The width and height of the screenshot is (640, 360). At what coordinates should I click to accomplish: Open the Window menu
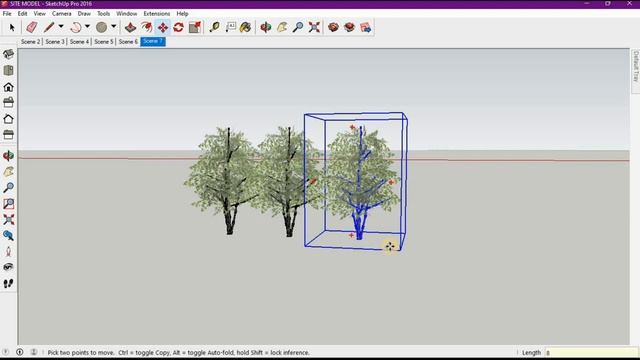127,13
